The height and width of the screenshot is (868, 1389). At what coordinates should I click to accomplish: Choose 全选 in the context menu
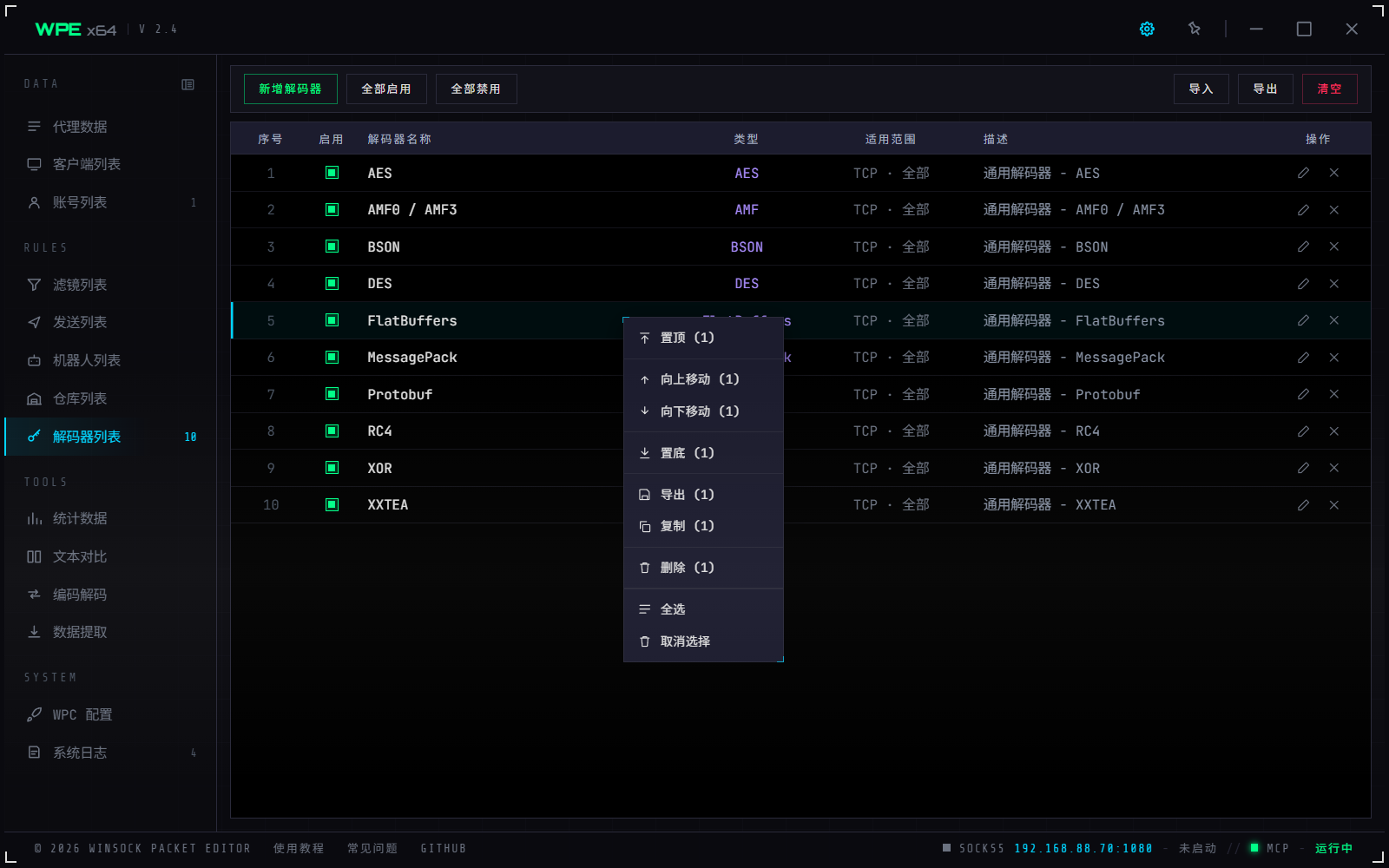tap(703, 609)
